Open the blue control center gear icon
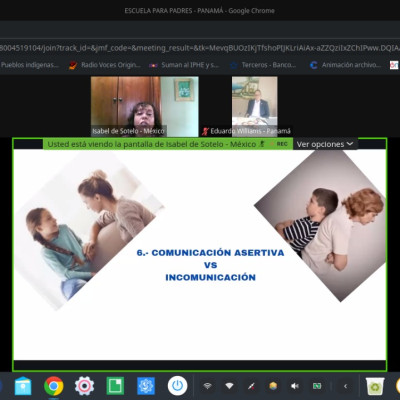This screenshot has width=400, height=400. [x=146, y=386]
